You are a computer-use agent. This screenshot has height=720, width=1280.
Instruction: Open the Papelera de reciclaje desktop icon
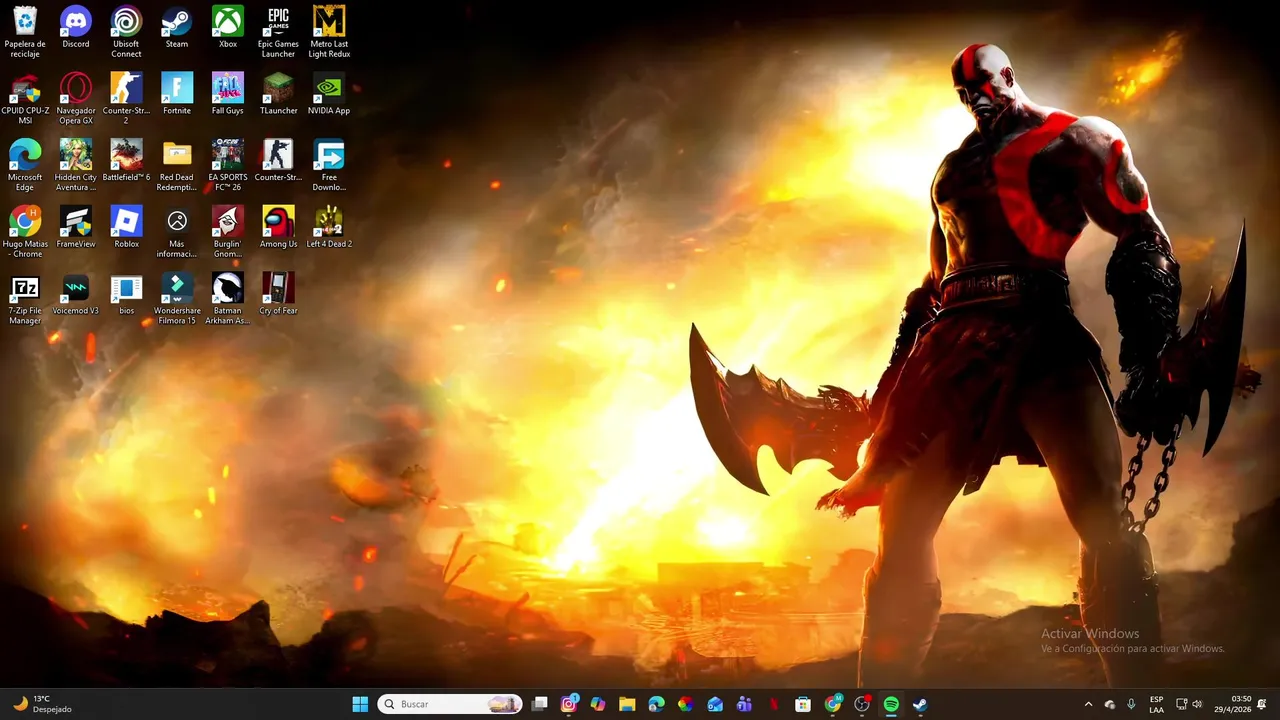[x=25, y=32]
